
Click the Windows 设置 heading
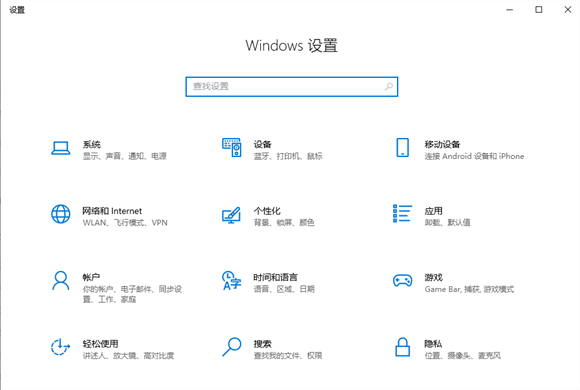click(291, 46)
